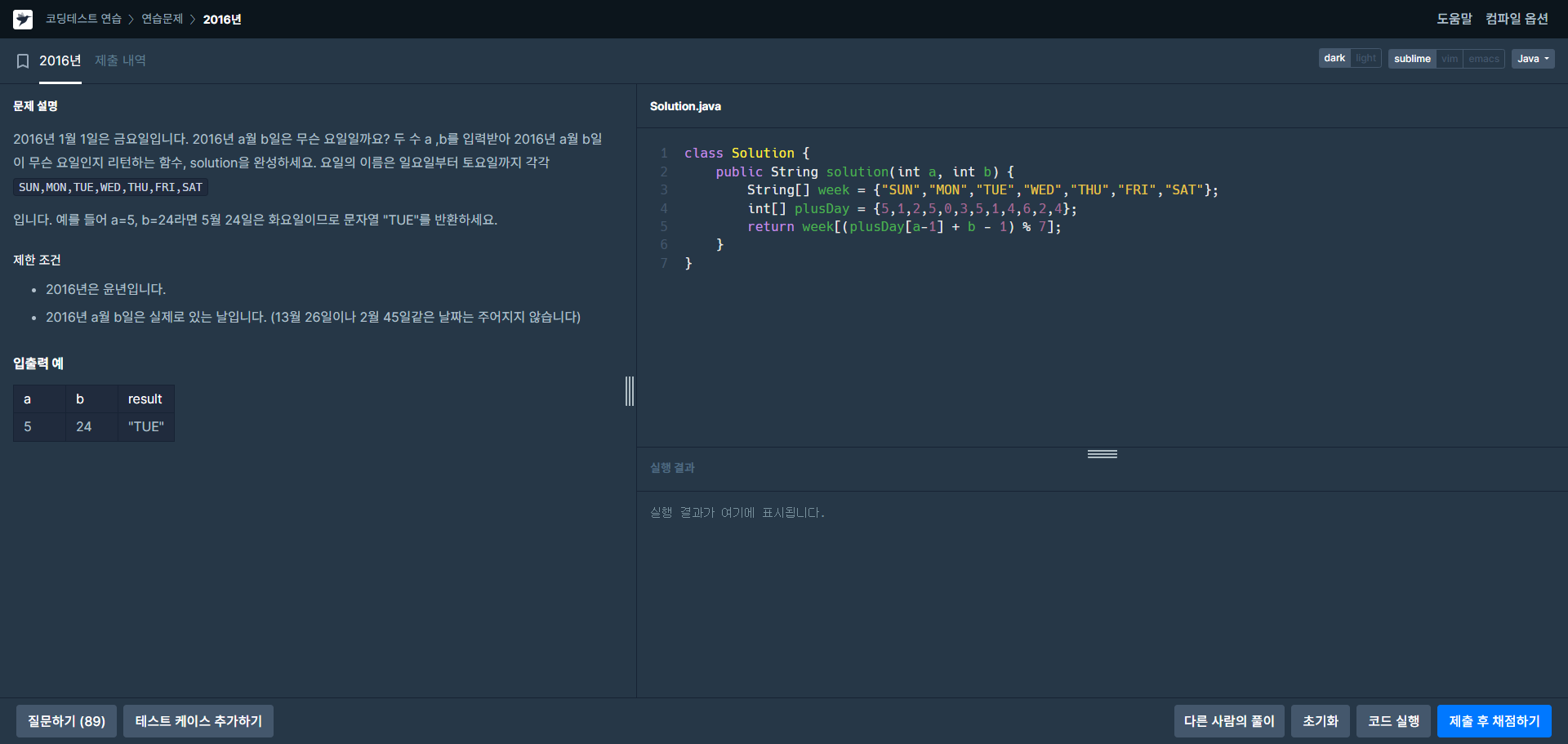Click the SUN,MON,TUE,WED,THU,FRI,SAT code snippet

pyautogui.click(x=111, y=187)
